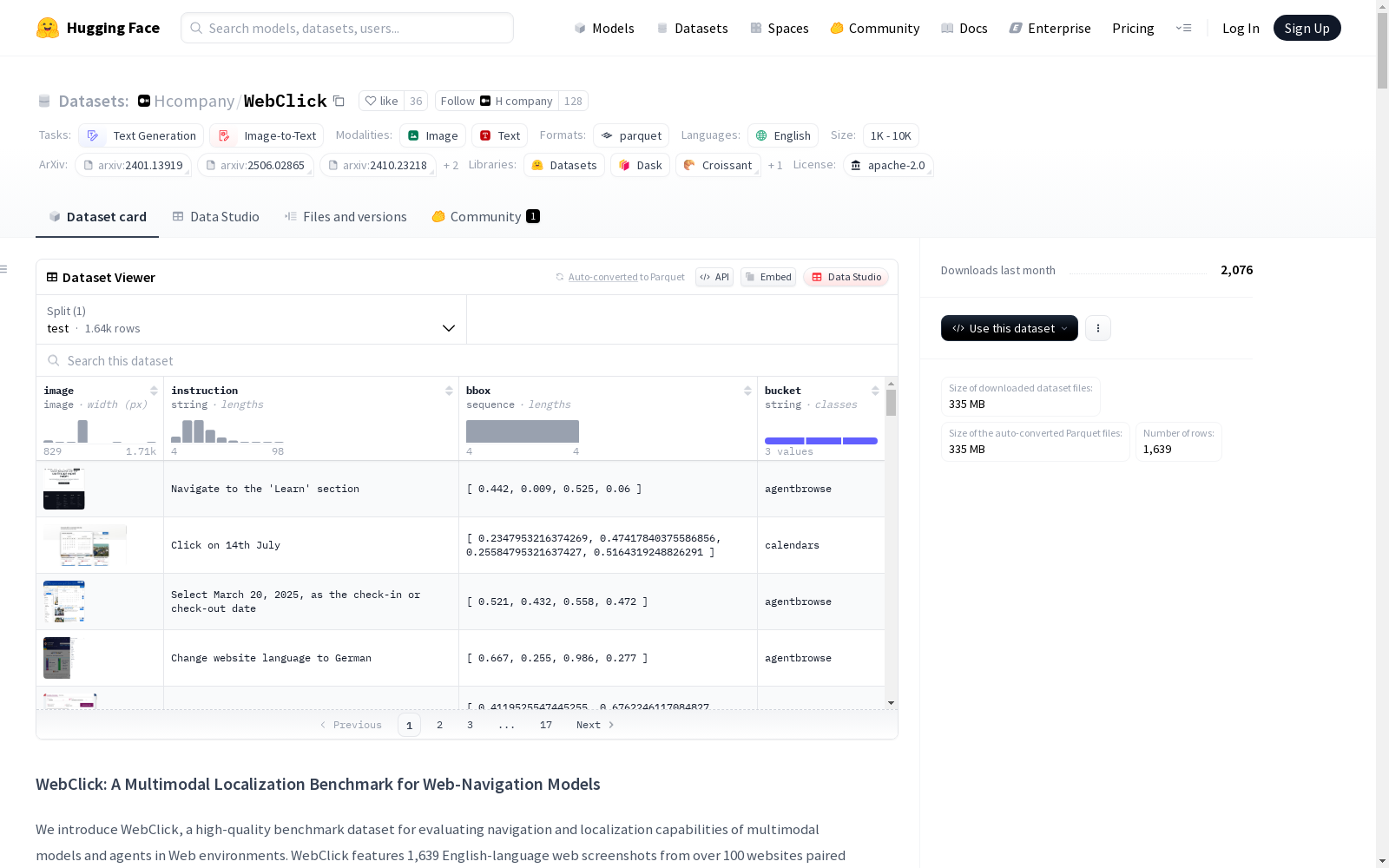Image resolution: width=1389 pixels, height=868 pixels.
Task: Go to page 3 of the table
Action: click(x=471, y=725)
